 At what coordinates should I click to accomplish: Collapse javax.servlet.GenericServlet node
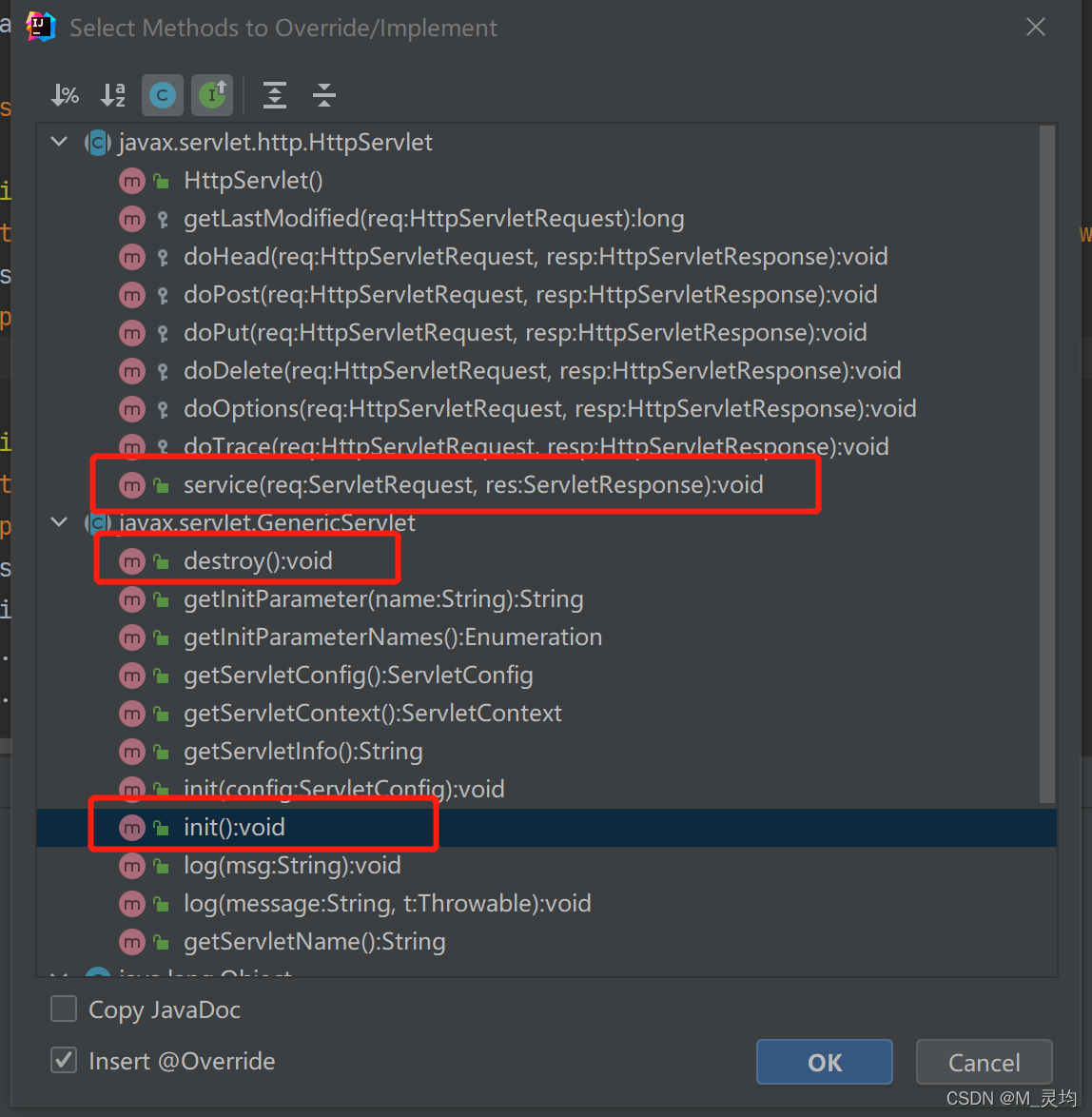59,522
